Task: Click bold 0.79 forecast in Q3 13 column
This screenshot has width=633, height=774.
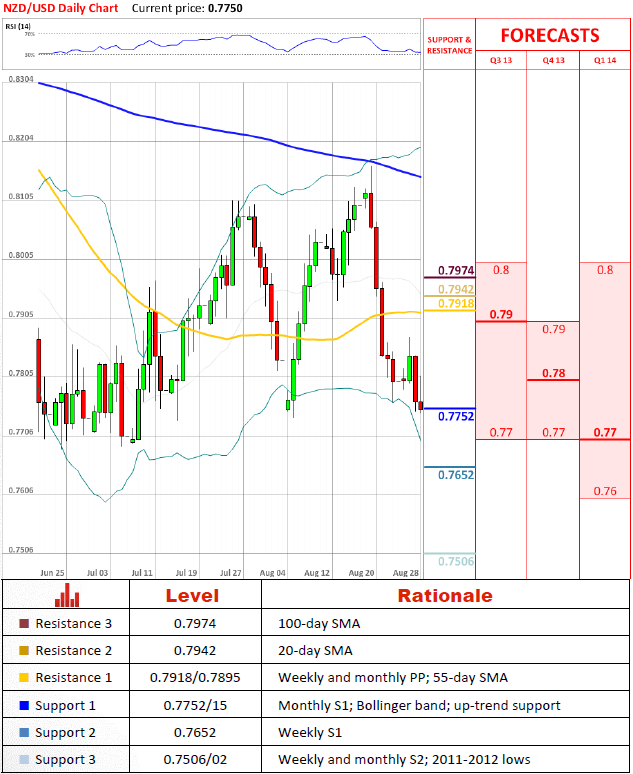Action: (x=501, y=314)
